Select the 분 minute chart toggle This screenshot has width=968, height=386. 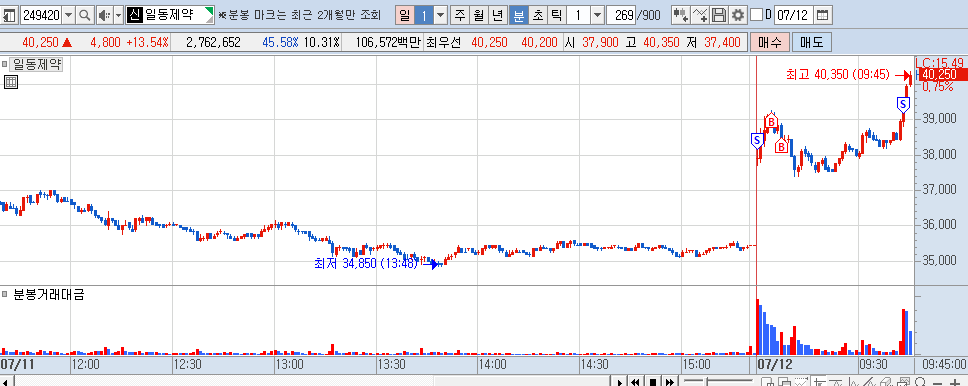519,15
